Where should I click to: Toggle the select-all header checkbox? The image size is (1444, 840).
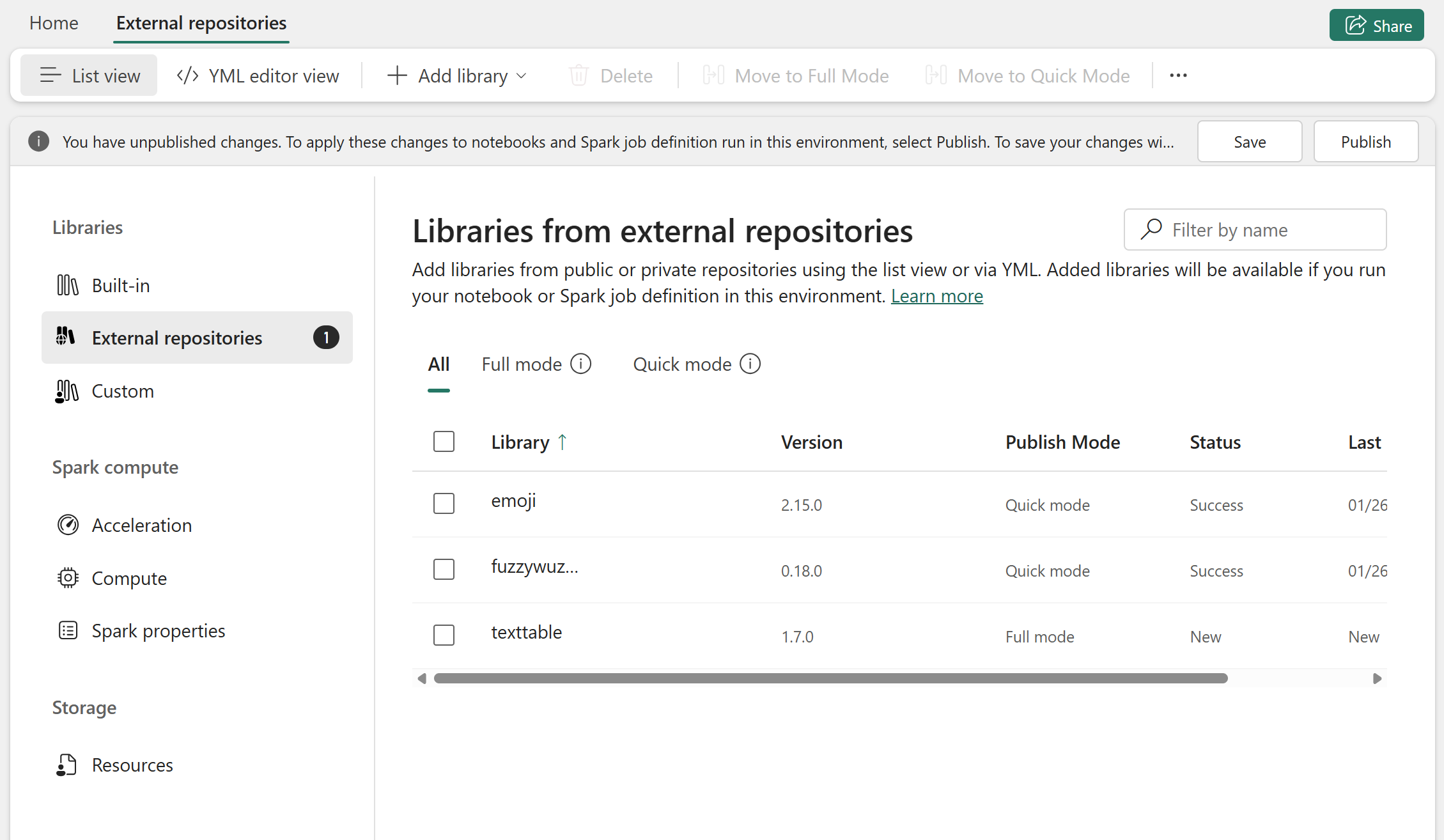coord(444,441)
